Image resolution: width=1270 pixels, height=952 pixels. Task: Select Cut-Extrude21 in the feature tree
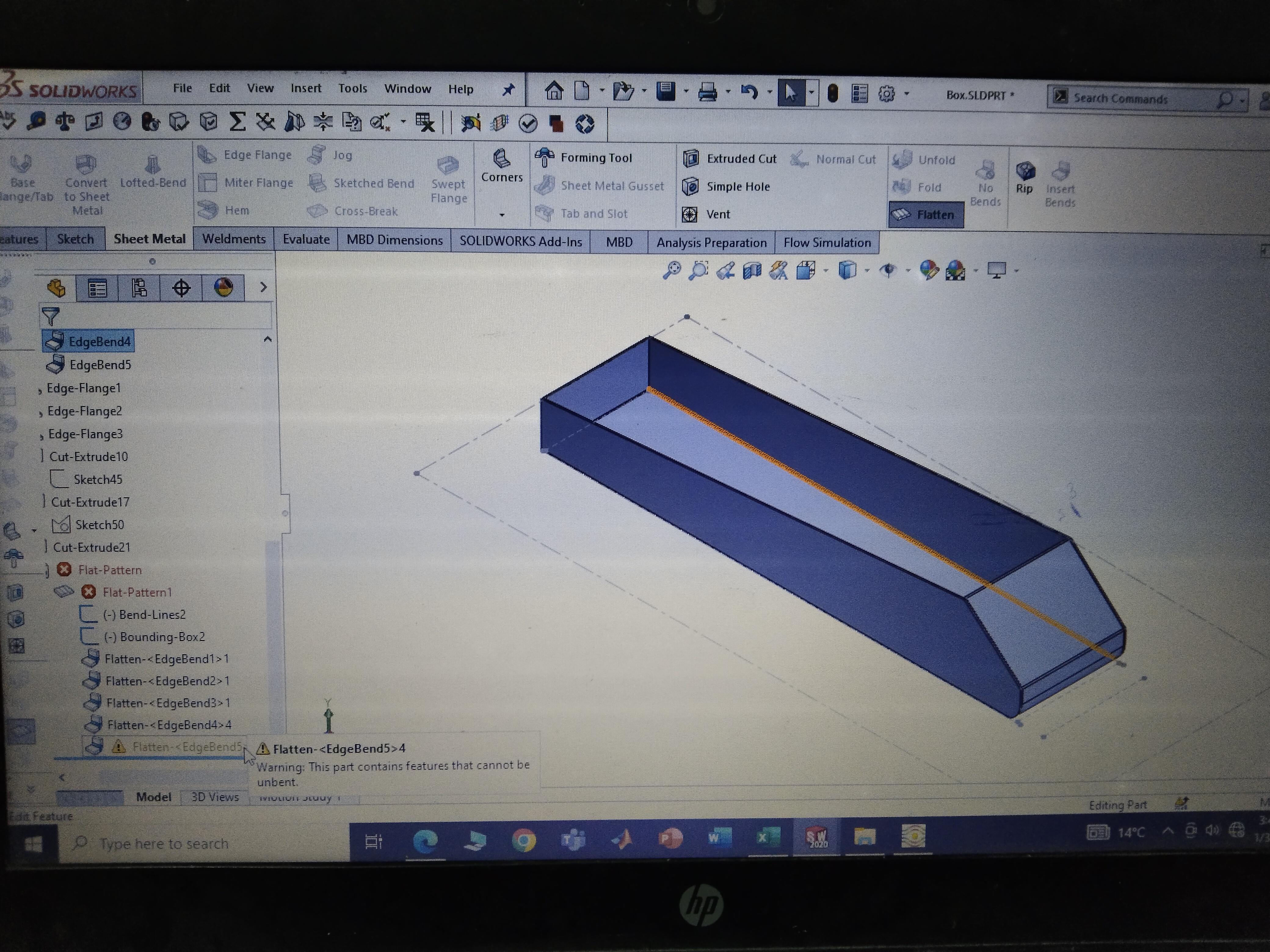(x=91, y=547)
